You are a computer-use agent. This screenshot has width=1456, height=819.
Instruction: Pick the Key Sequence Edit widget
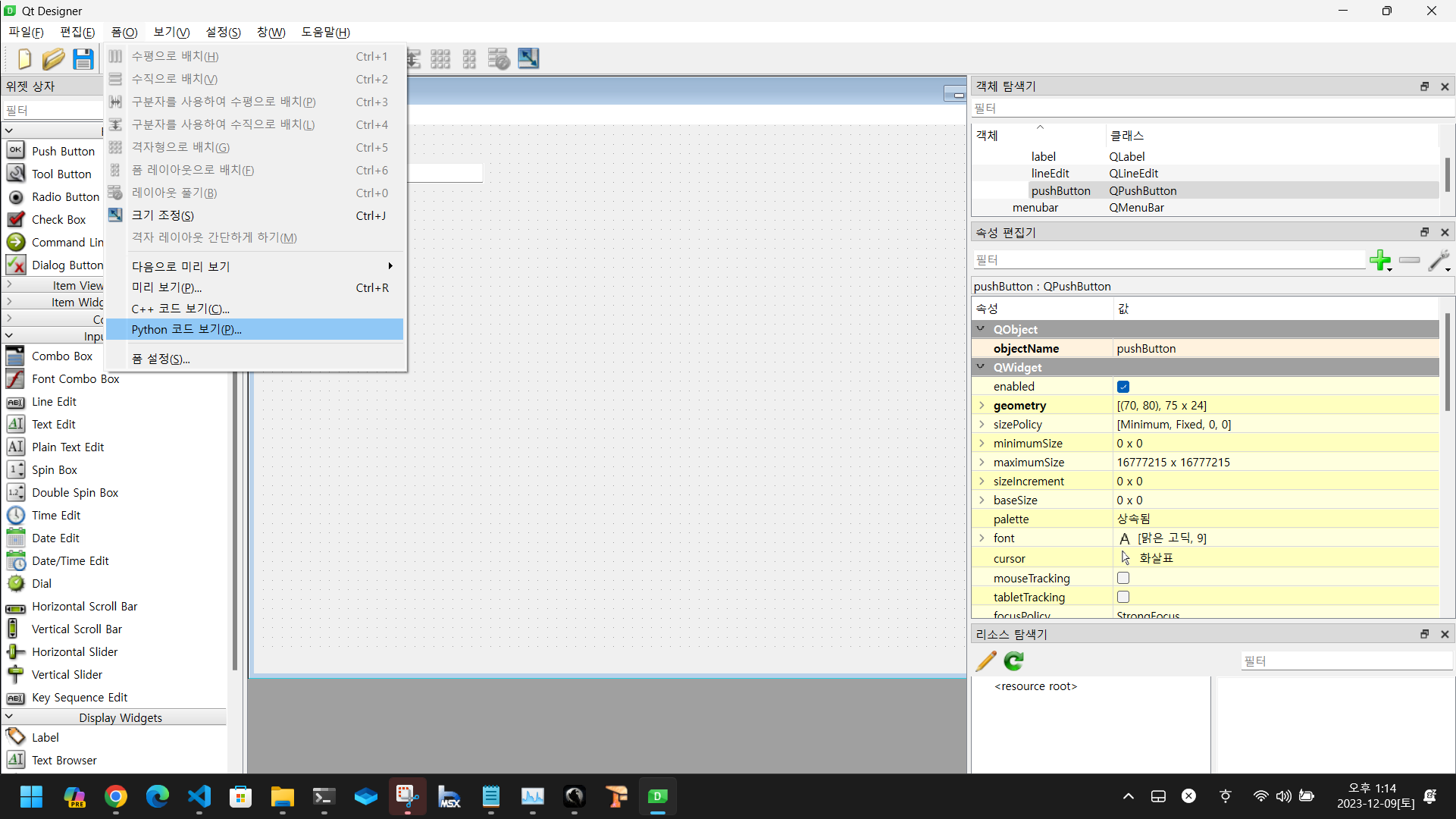coord(80,697)
